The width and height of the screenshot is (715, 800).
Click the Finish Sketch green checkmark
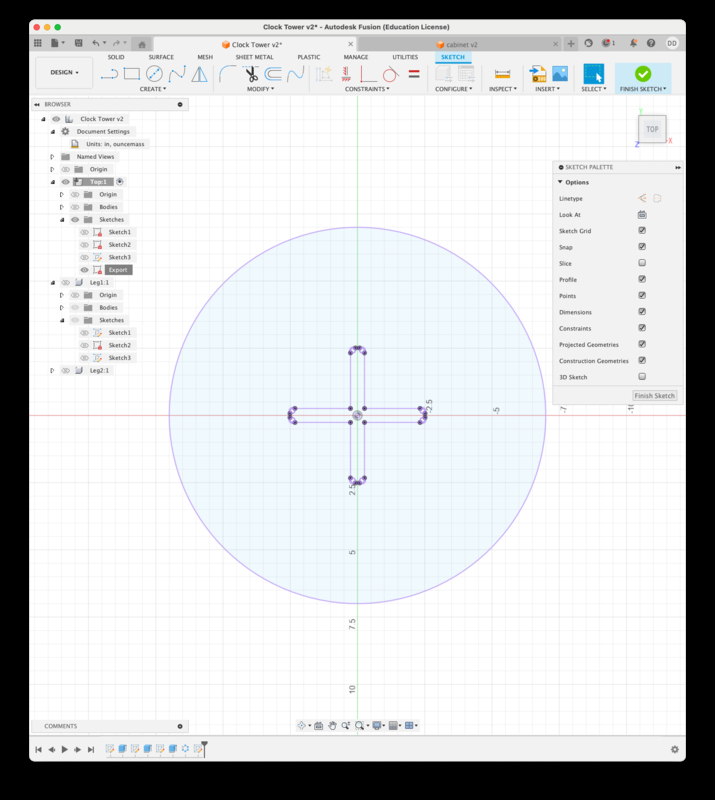643,74
